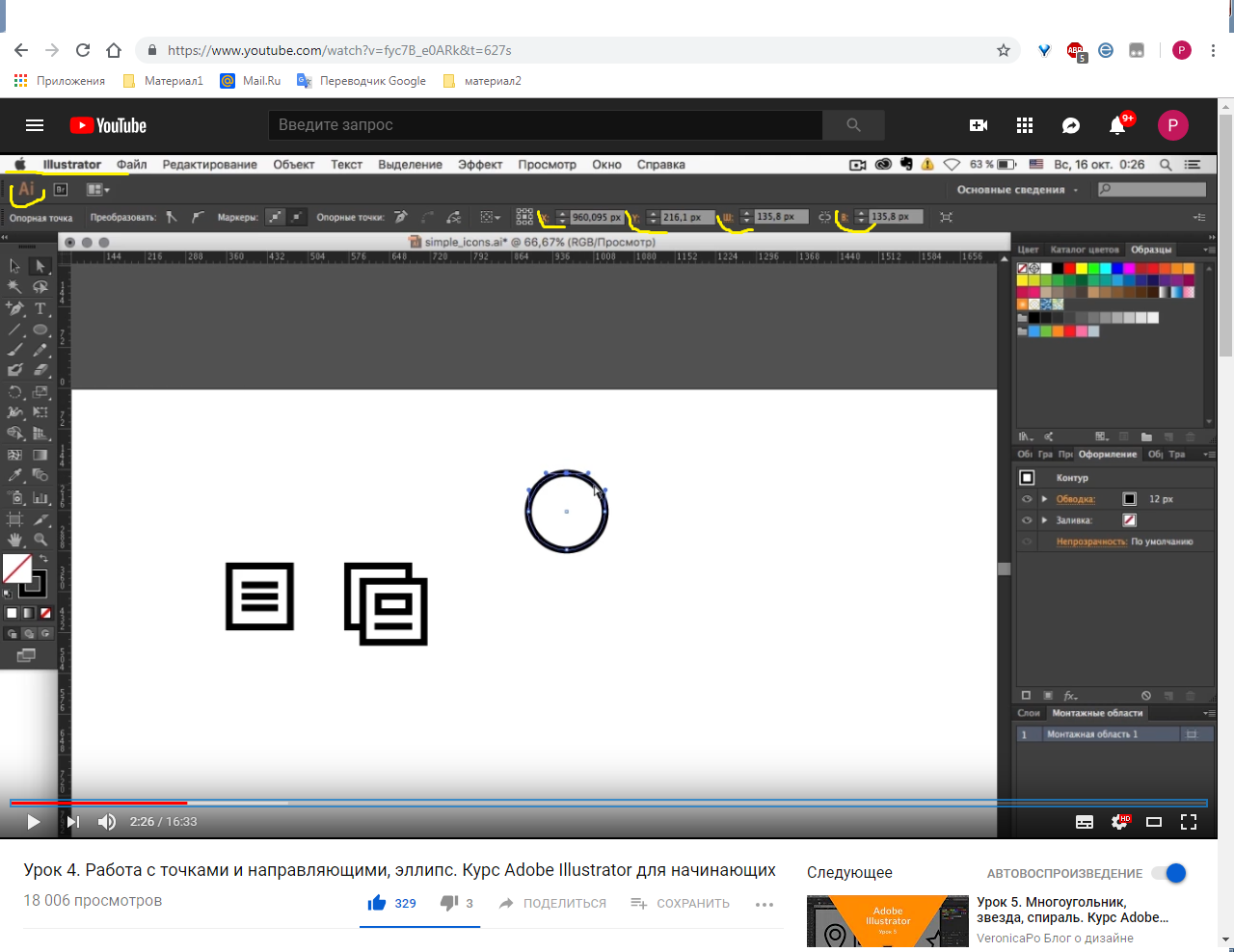Image resolution: width=1234 pixels, height=952 pixels.
Task: Click the large fill color box in the tools panel
Action: coord(16,569)
